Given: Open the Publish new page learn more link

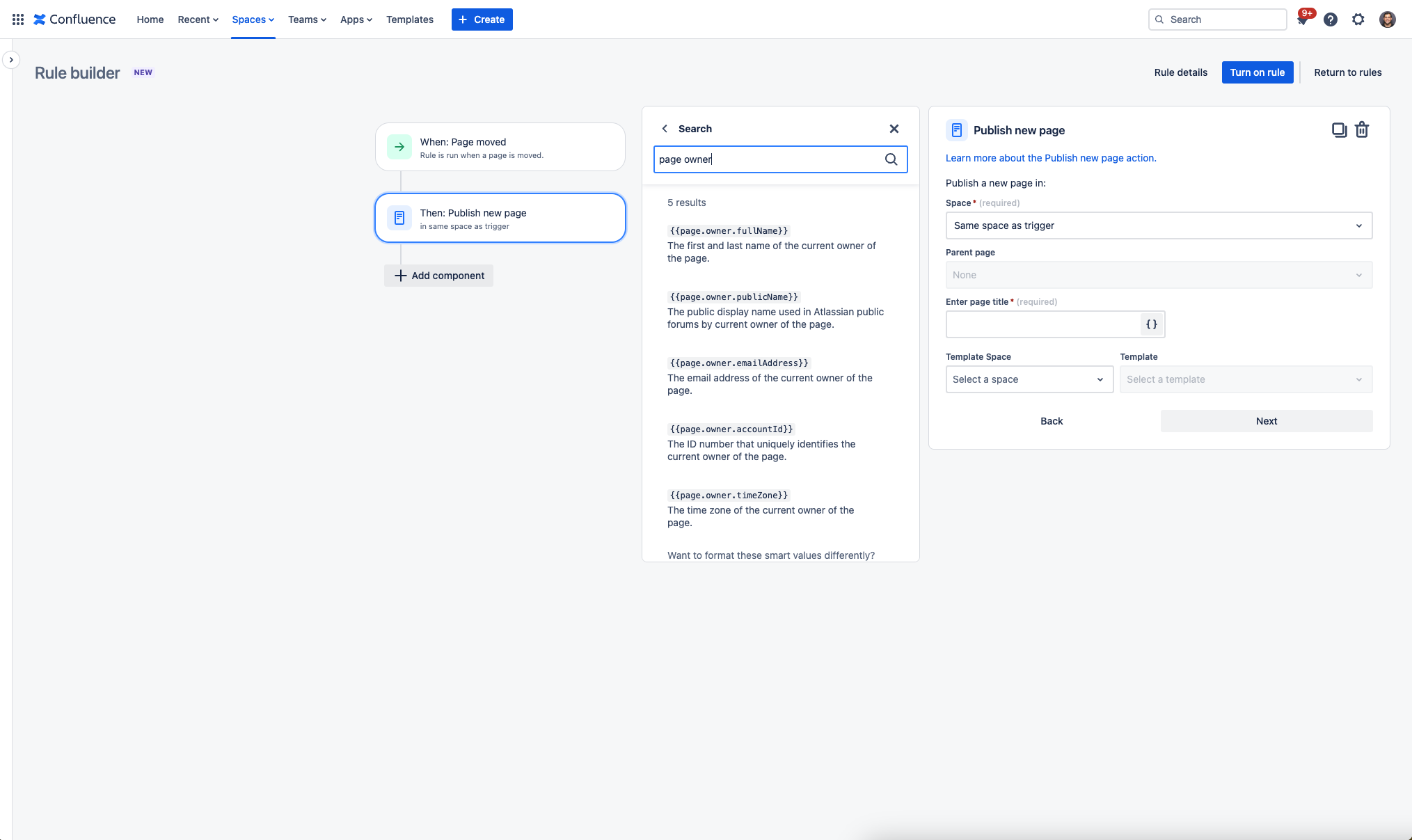Looking at the screenshot, I should pos(1050,158).
